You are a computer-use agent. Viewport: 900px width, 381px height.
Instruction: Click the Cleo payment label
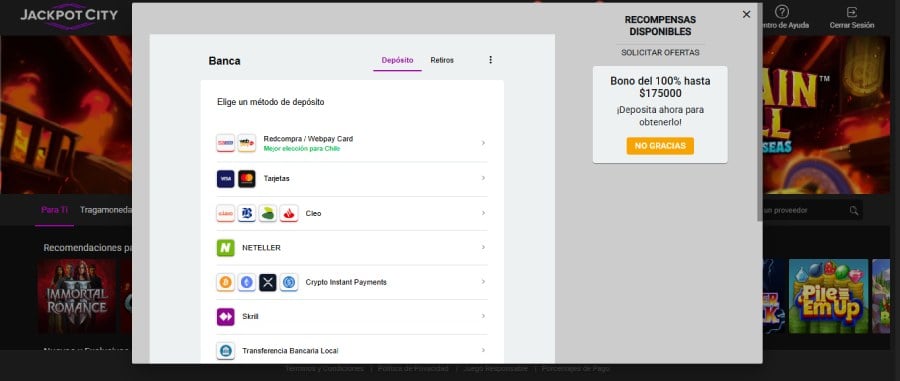[313, 213]
